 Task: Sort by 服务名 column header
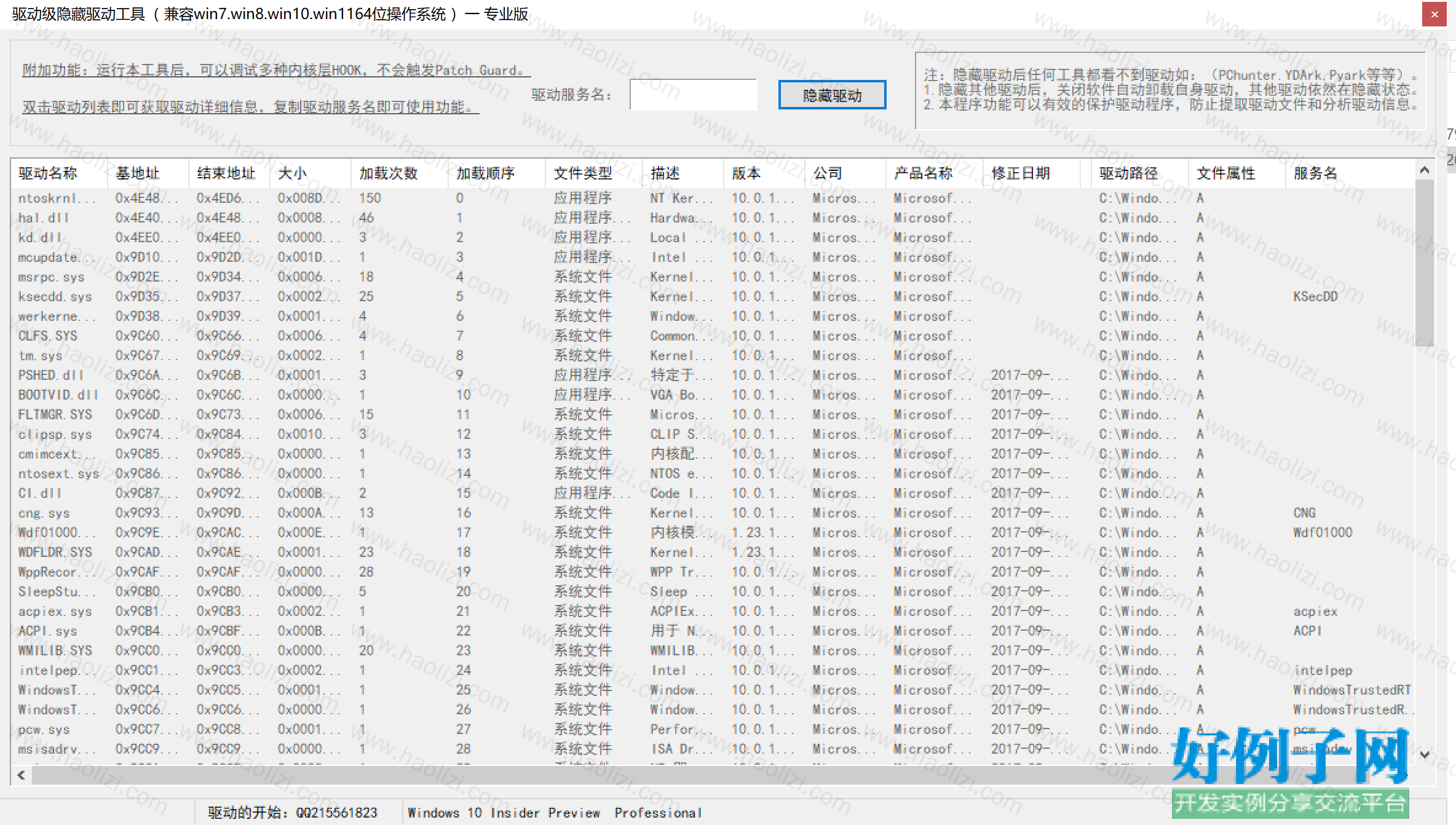tap(1350, 173)
